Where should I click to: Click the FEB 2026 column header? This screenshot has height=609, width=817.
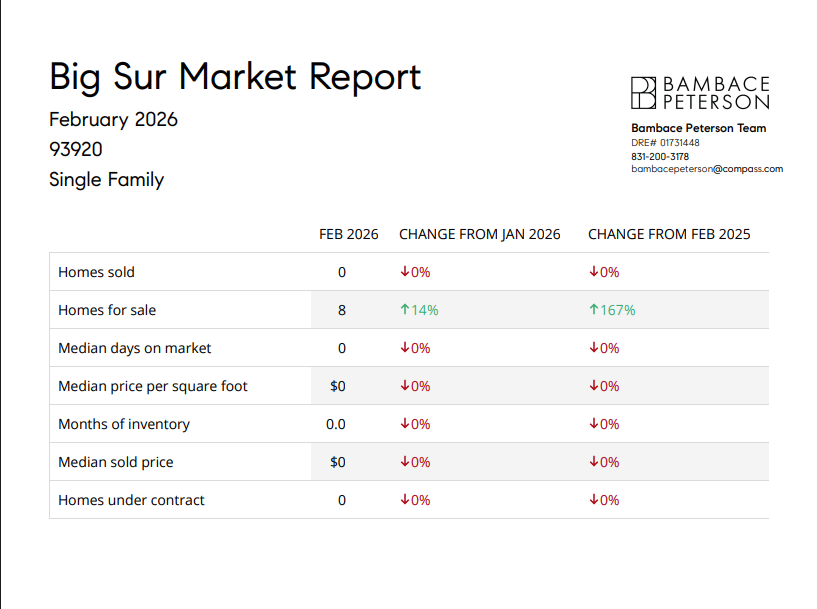(348, 234)
